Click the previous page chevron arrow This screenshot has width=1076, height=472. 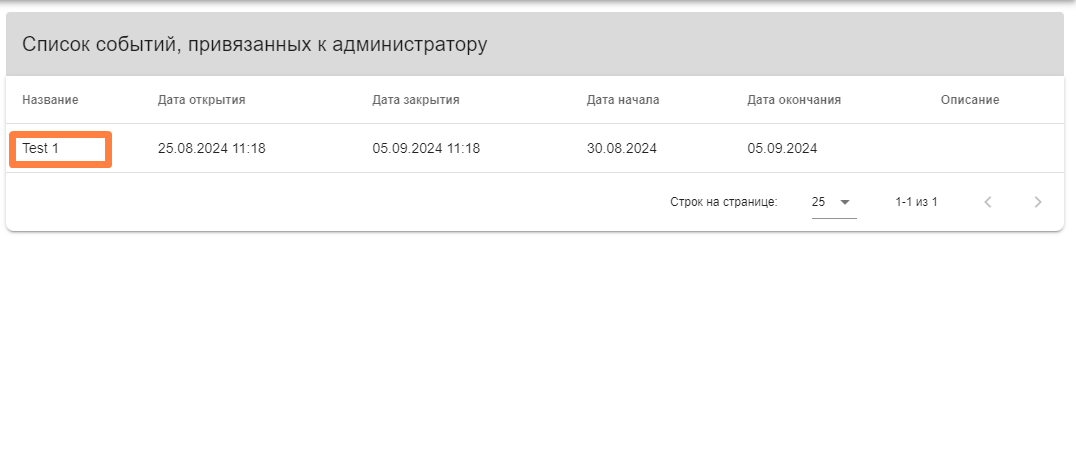pyautogui.click(x=988, y=202)
